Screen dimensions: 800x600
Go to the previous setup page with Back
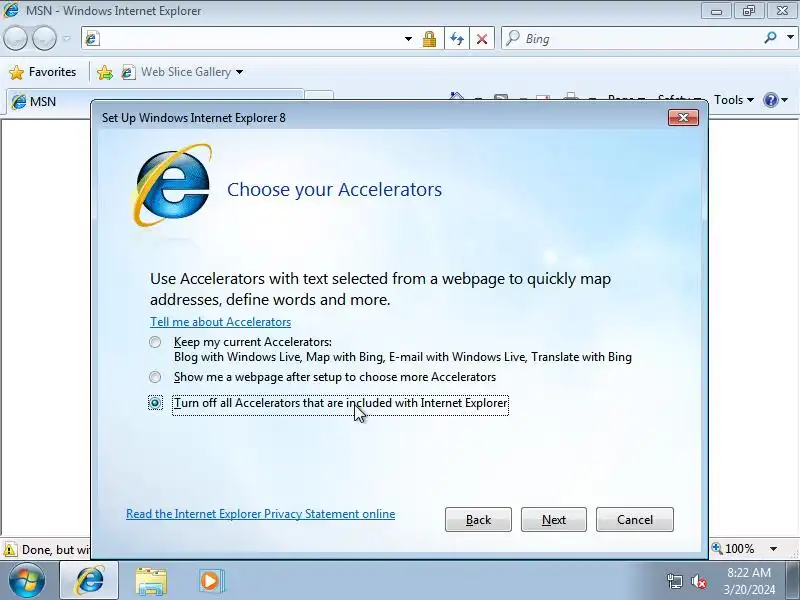[x=478, y=519]
